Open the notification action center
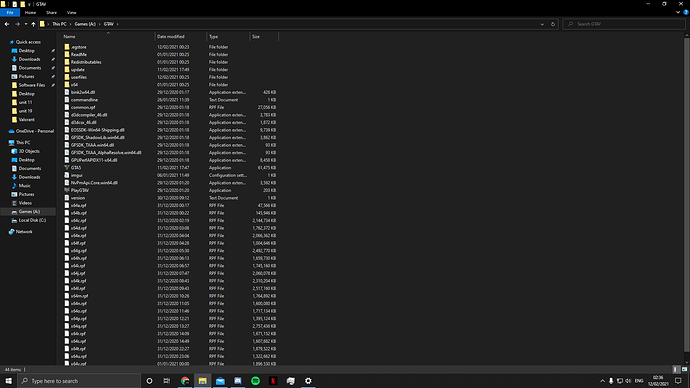 point(678,381)
